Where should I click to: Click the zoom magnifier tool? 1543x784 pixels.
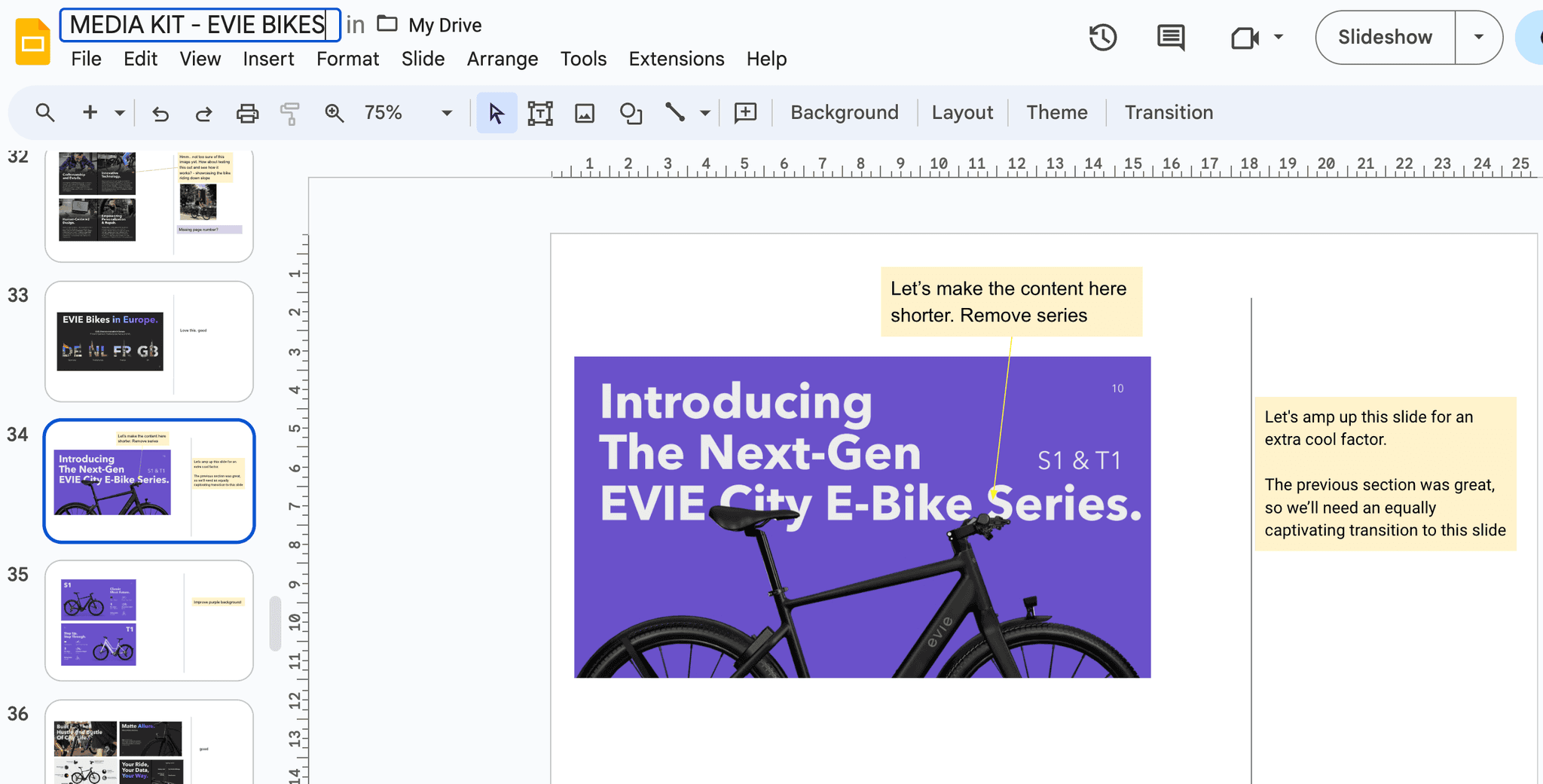pos(334,113)
